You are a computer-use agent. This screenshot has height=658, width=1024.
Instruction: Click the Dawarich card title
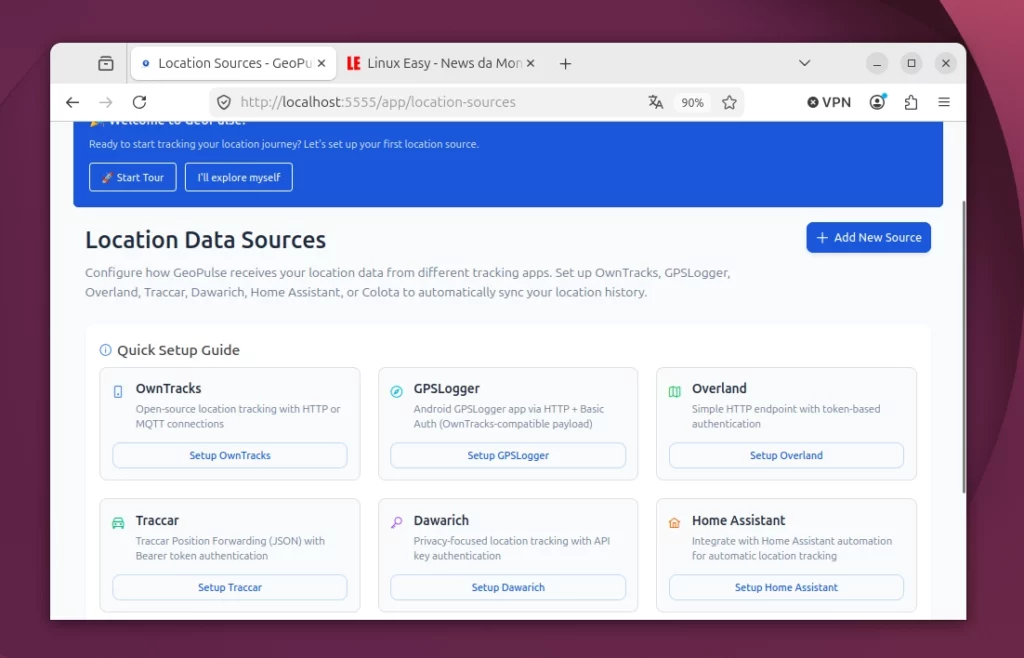click(441, 520)
